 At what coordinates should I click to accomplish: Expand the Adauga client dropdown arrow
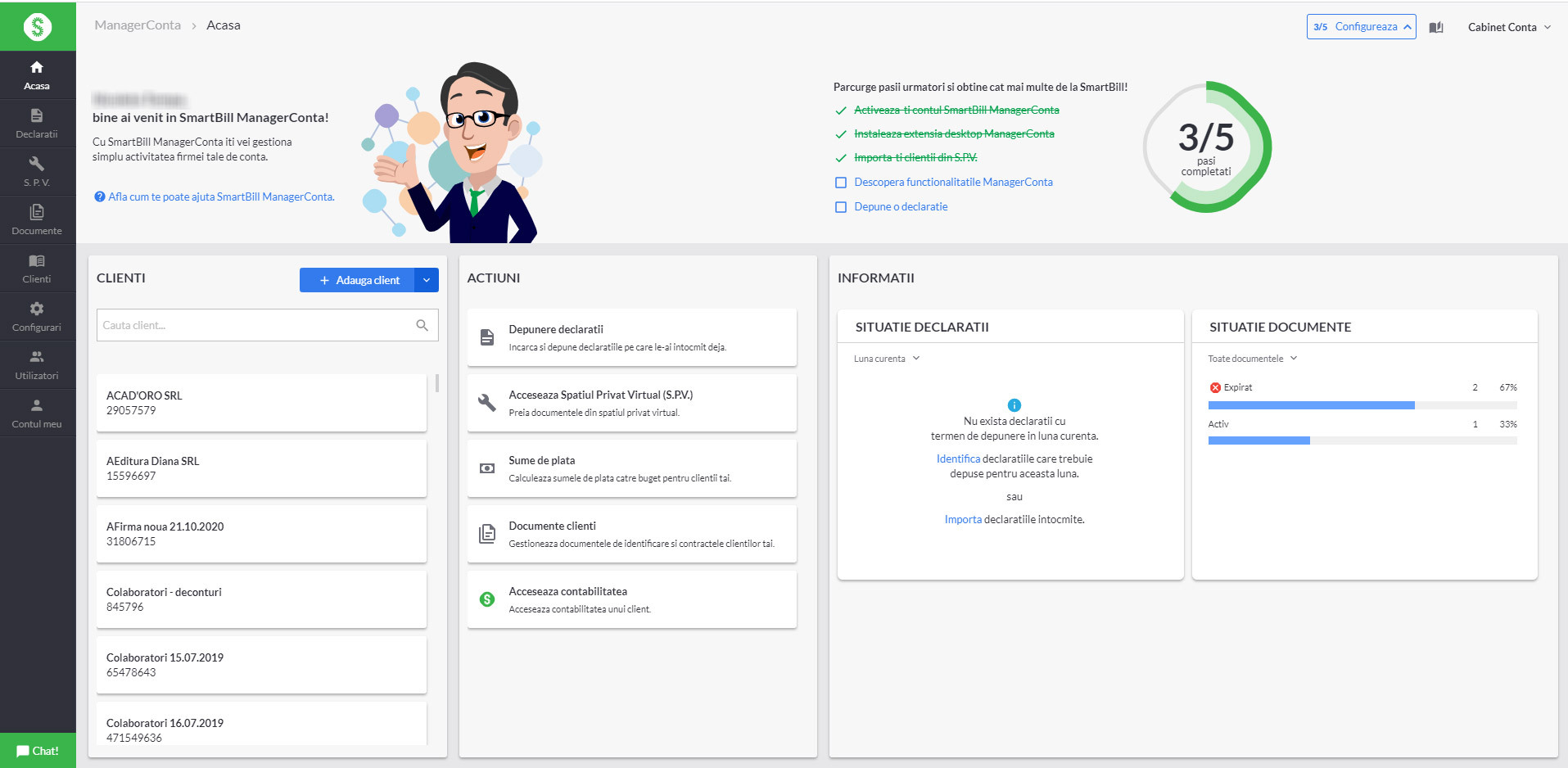pyautogui.click(x=427, y=280)
